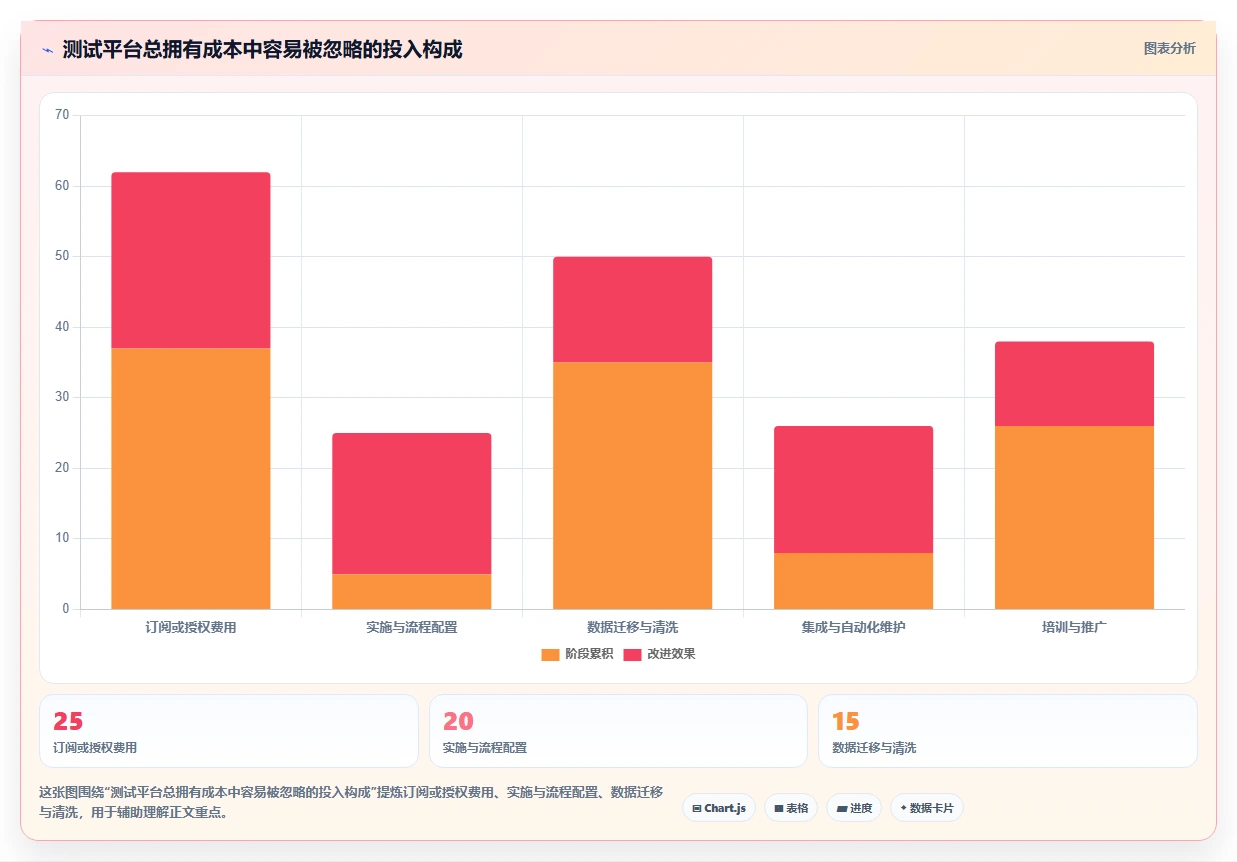This screenshot has height=862, width=1237.
Task: Click the y-axis value 40
Action: coord(62,327)
